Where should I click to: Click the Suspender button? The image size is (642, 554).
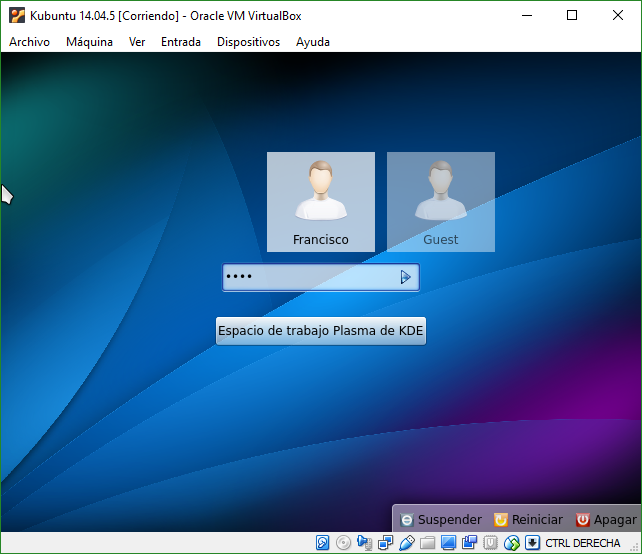[x=441, y=520]
